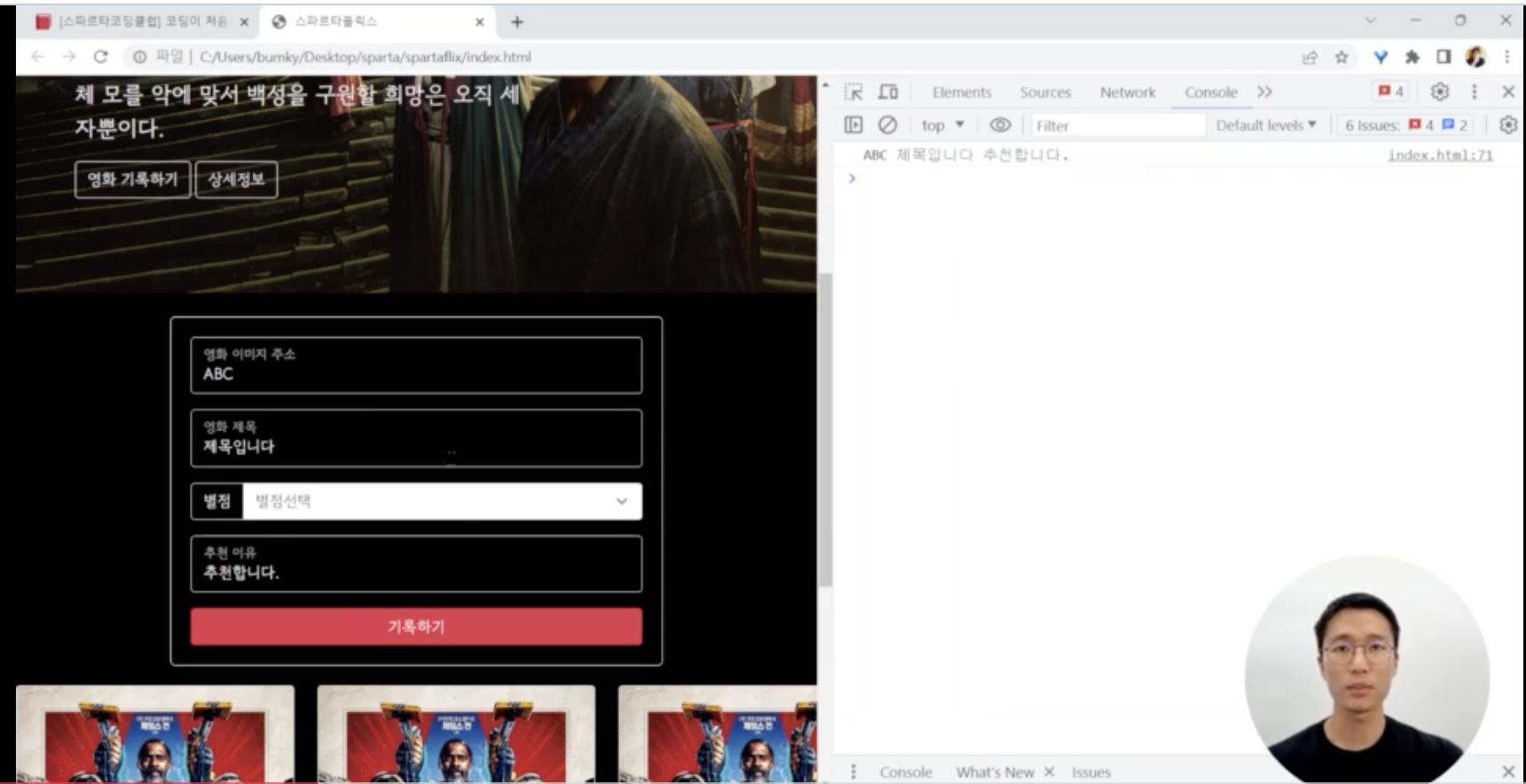
Task: Open the 6 Issues counter link
Action: 1405,125
